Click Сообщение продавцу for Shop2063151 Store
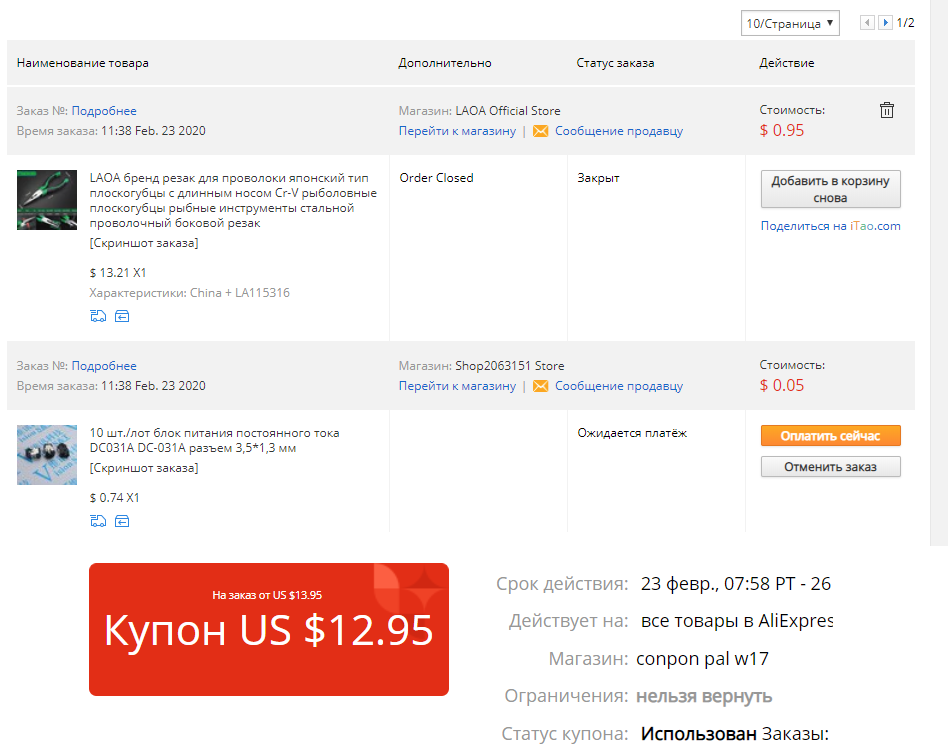This screenshot has width=948, height=752. (619, 386)
